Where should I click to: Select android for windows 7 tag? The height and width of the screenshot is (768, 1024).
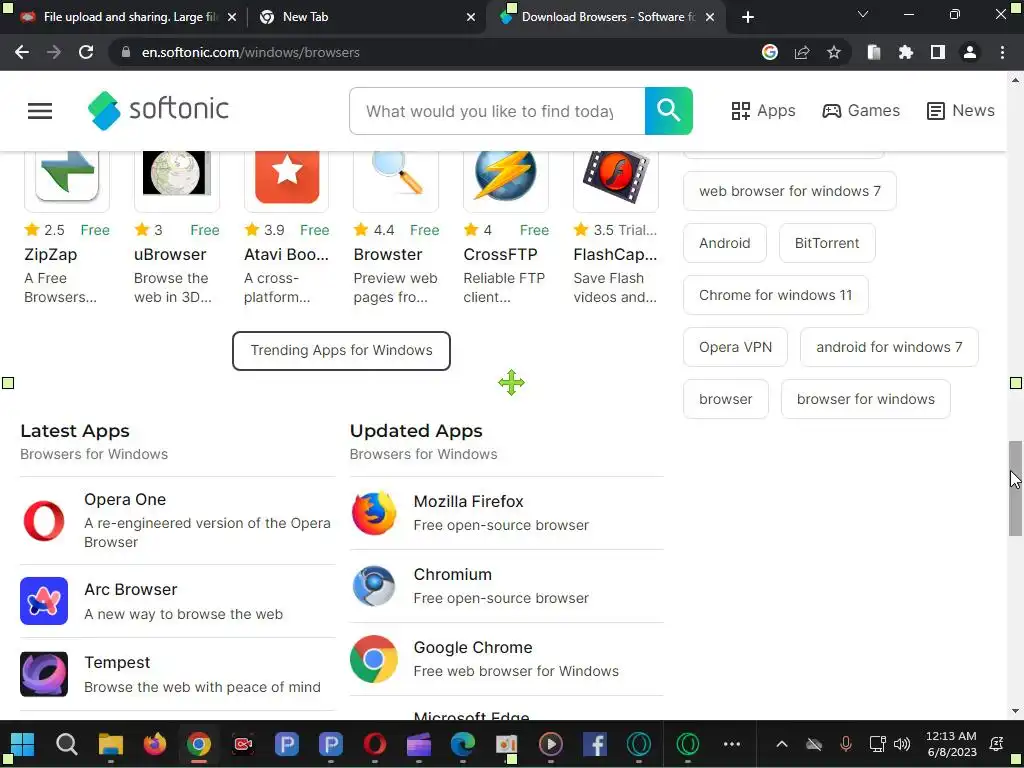pos(889,347)
